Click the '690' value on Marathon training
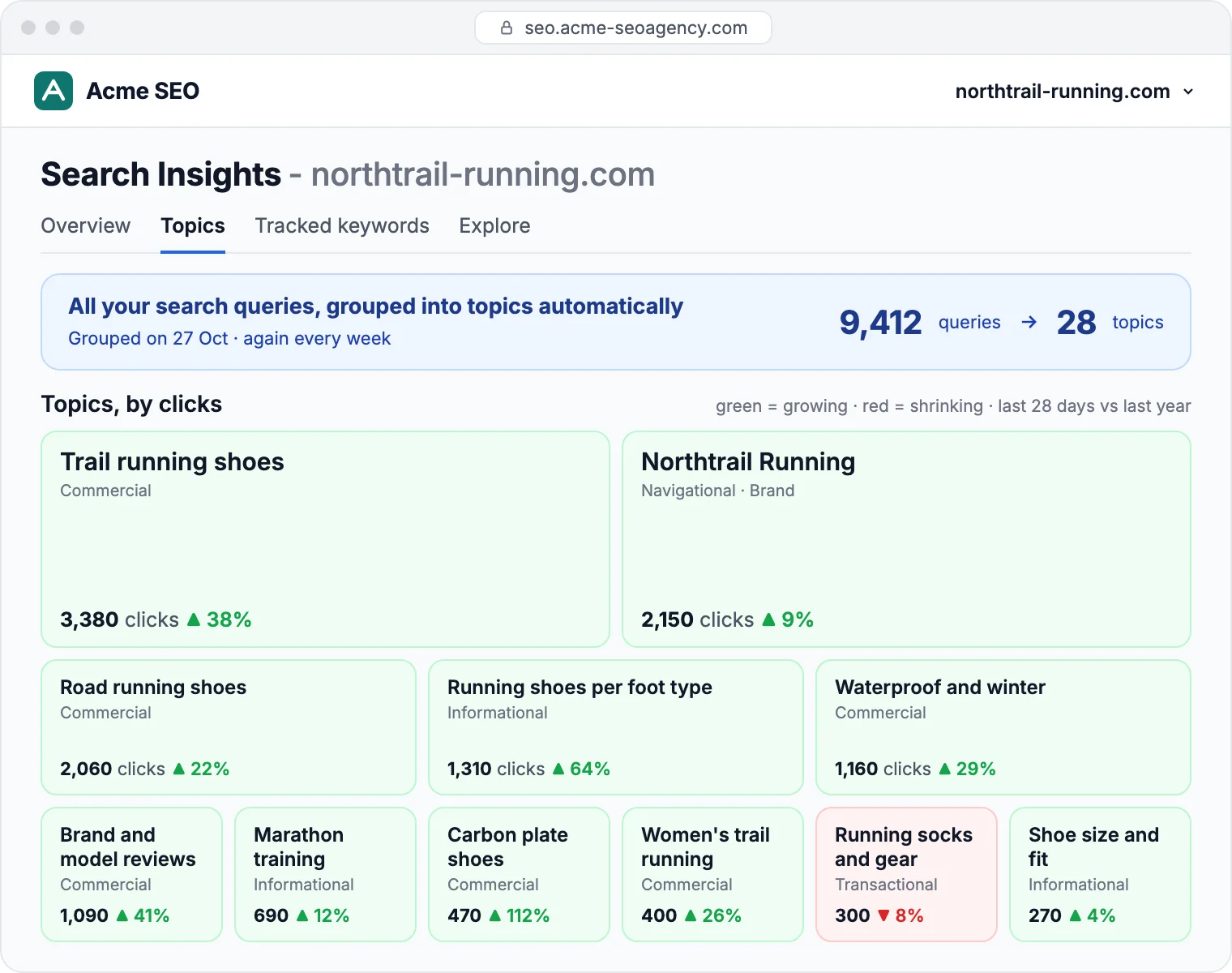The width and height of the screenshot is (1232, 973). pyautogui.click(x=271, y=915)
